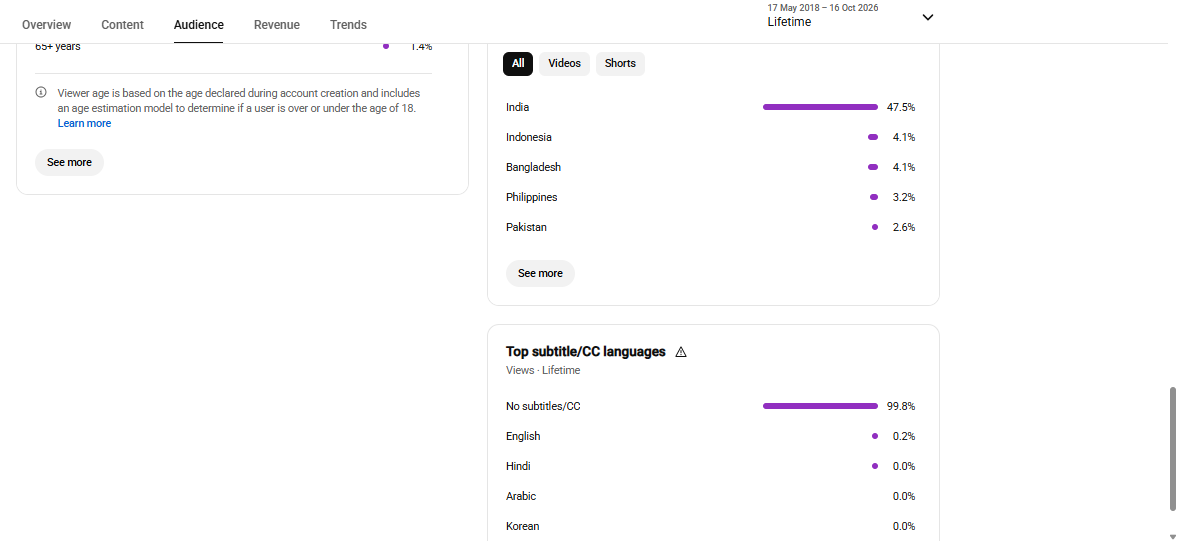This screenshot has height=541, width=1177.
Task: Click the vertical page scrollbar thumb
Action: pos(1172,449)
